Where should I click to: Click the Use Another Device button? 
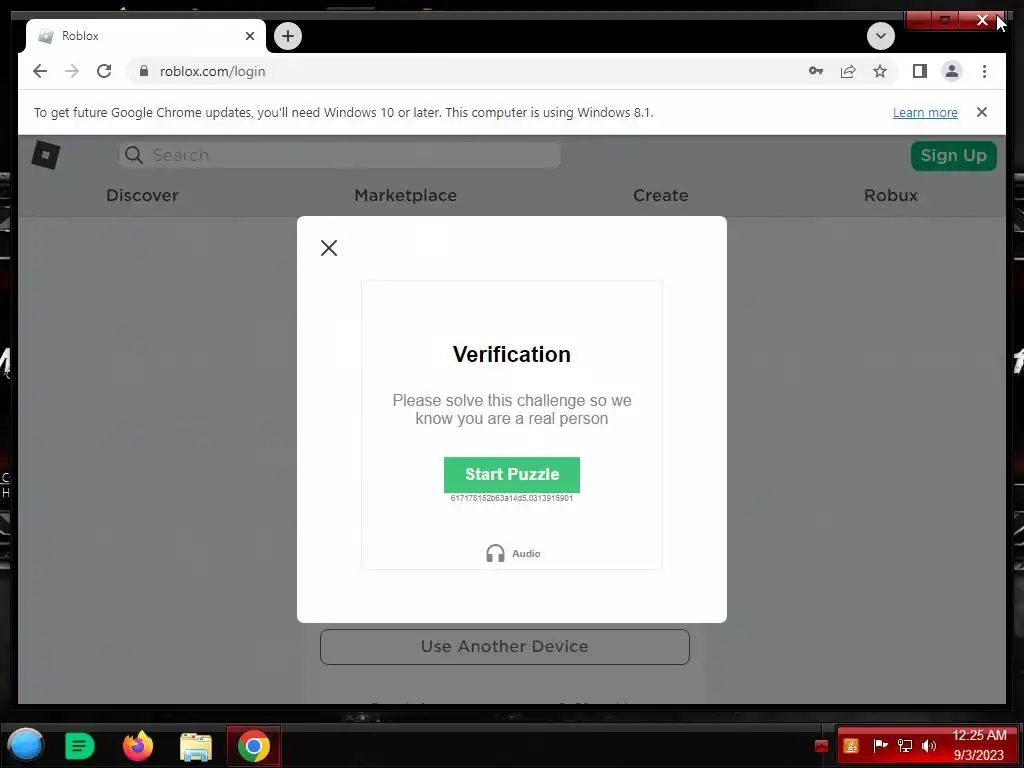[x=504, y=647]
